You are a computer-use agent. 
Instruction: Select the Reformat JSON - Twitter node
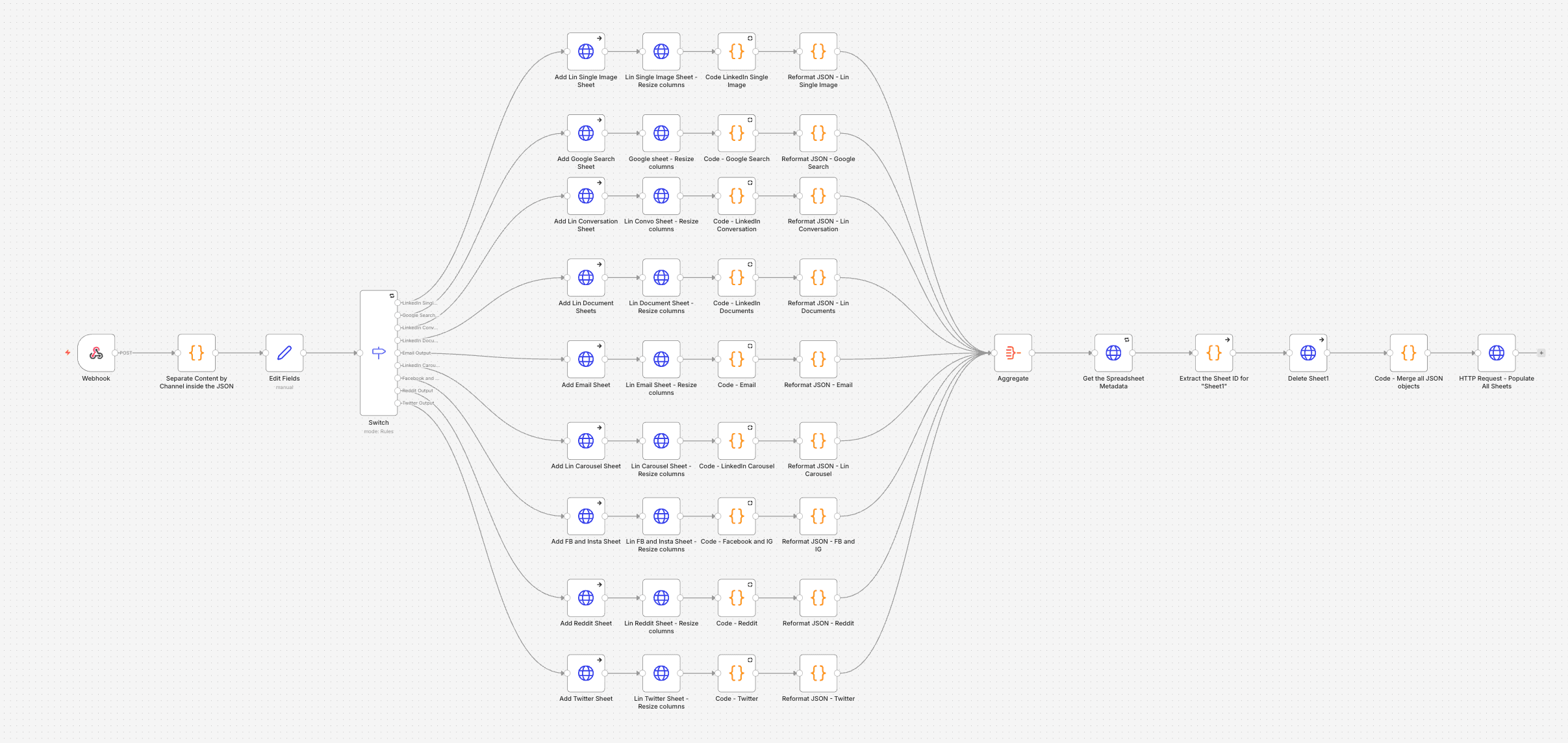[818, 673]
